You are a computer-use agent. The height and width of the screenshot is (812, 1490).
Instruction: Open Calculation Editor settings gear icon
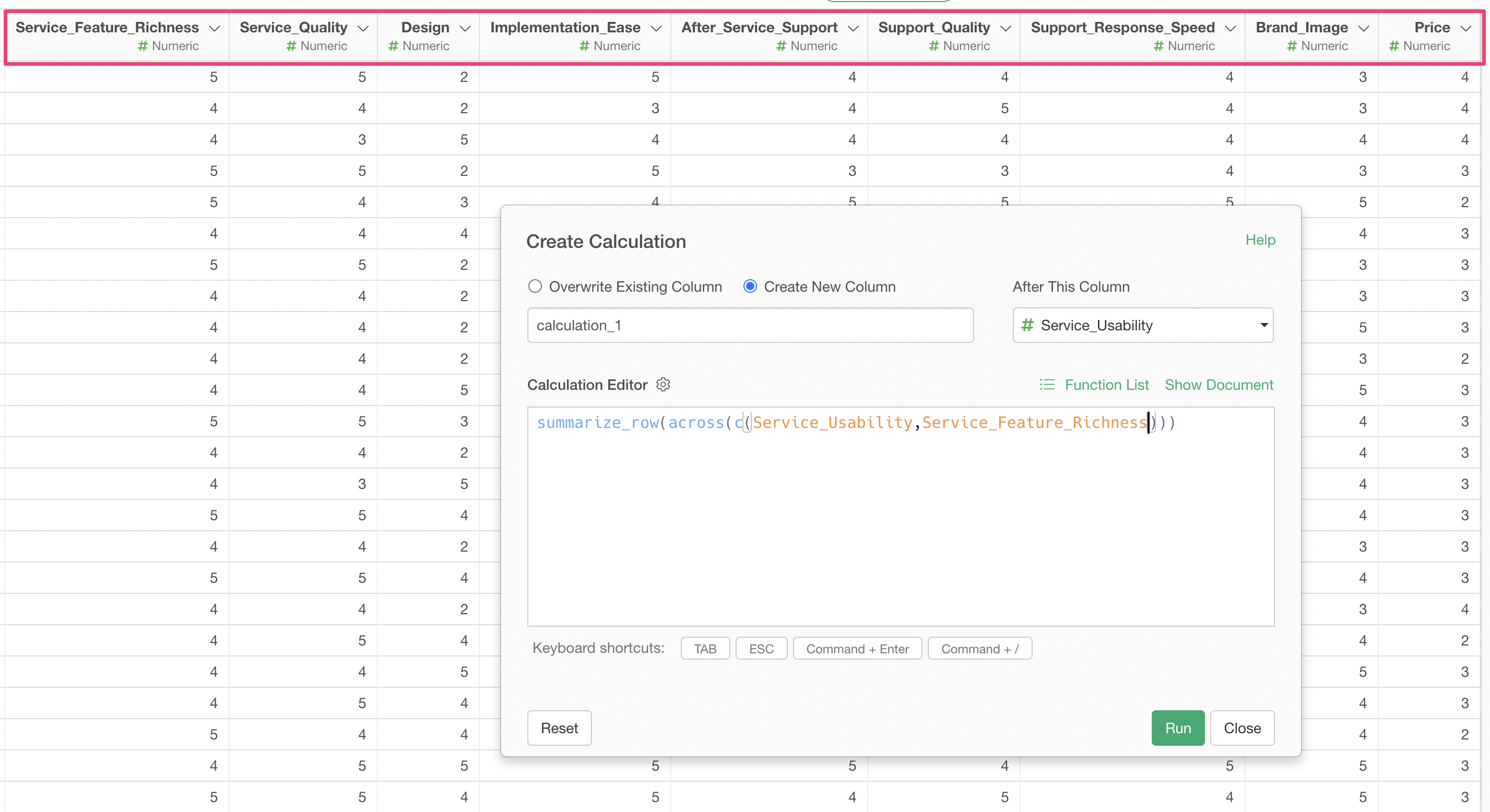click(663, 385)
